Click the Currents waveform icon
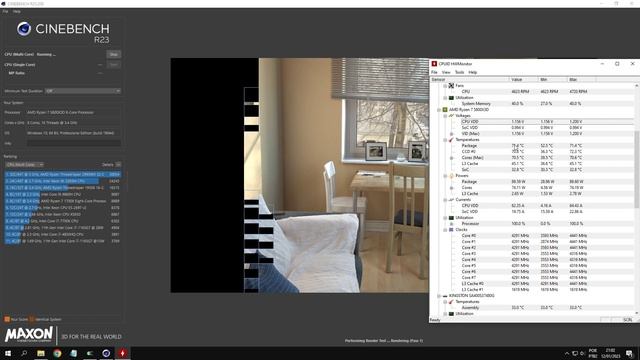640x360 pixels. click(x=451, y=200)
